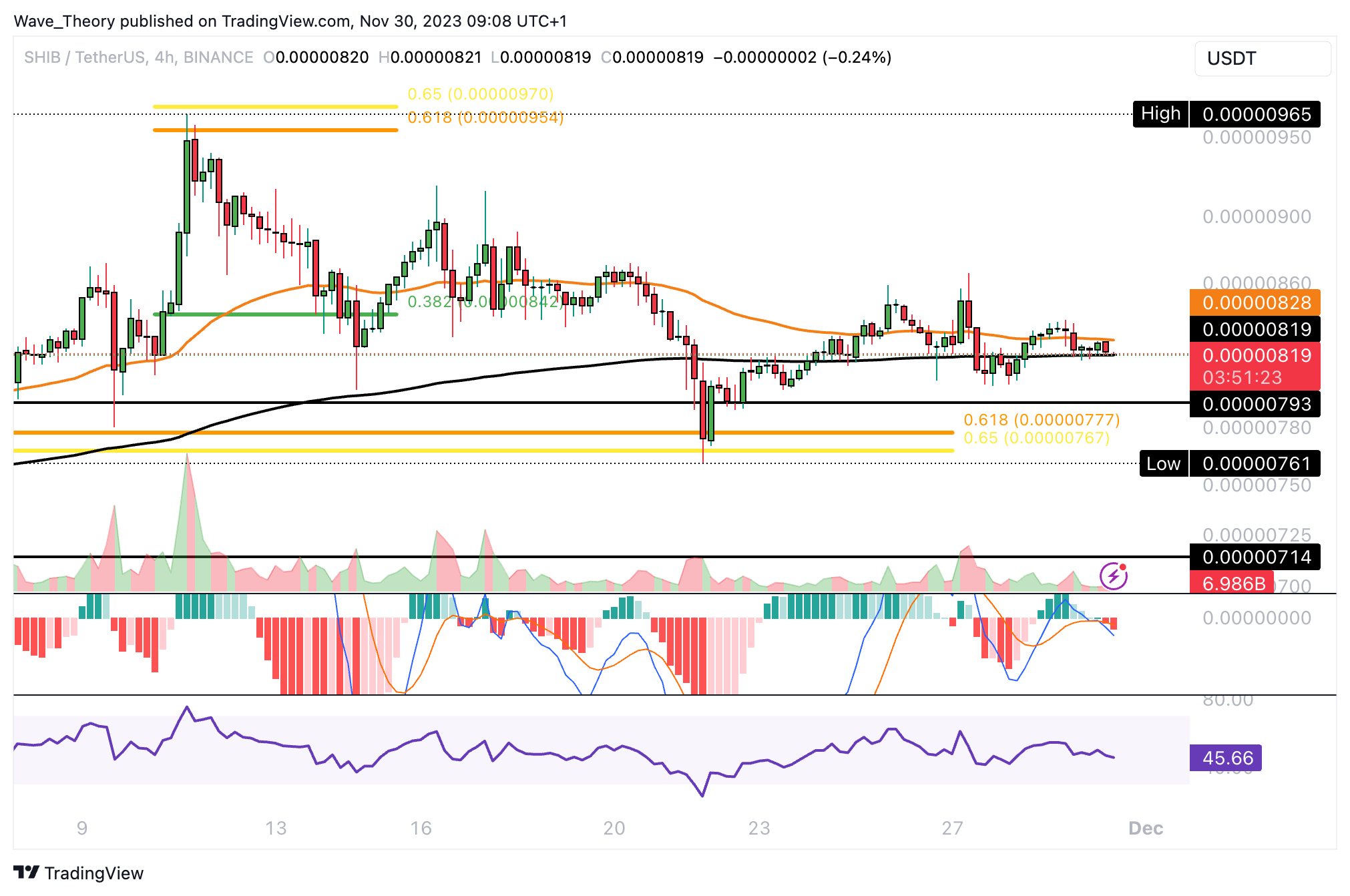The height and width of the screenshot is (896, 1350).
Task: Click the 0.00000900 price axis label
Action: click(x=1256, y=216)
